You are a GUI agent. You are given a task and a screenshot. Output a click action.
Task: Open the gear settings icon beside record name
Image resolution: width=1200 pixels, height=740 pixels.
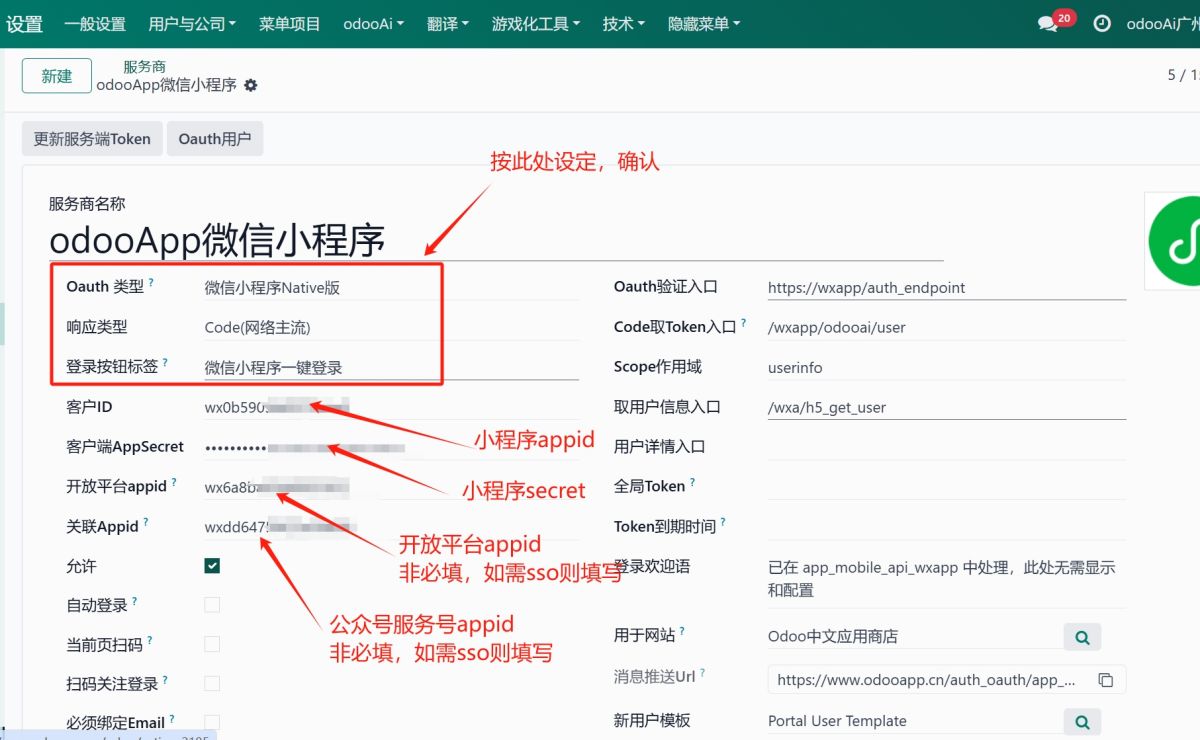coord(251,86)
